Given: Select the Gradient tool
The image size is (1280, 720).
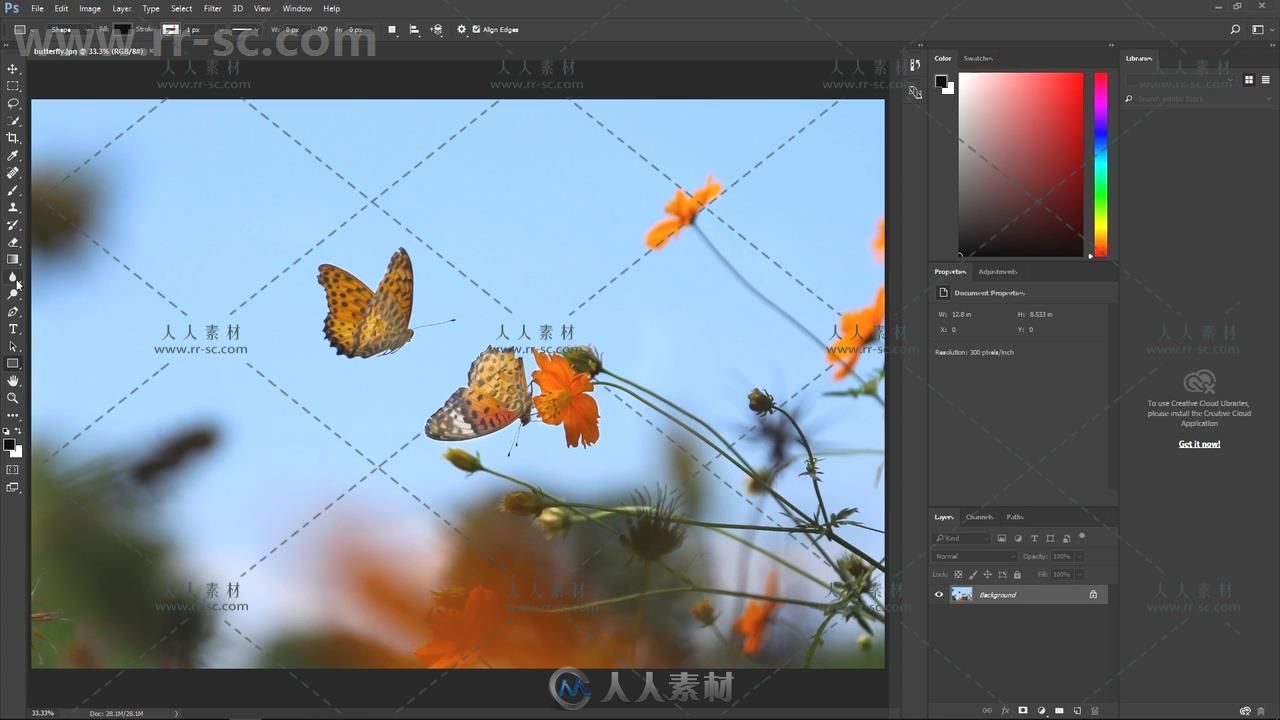Looking at the screenshot, I should (13, 260).
